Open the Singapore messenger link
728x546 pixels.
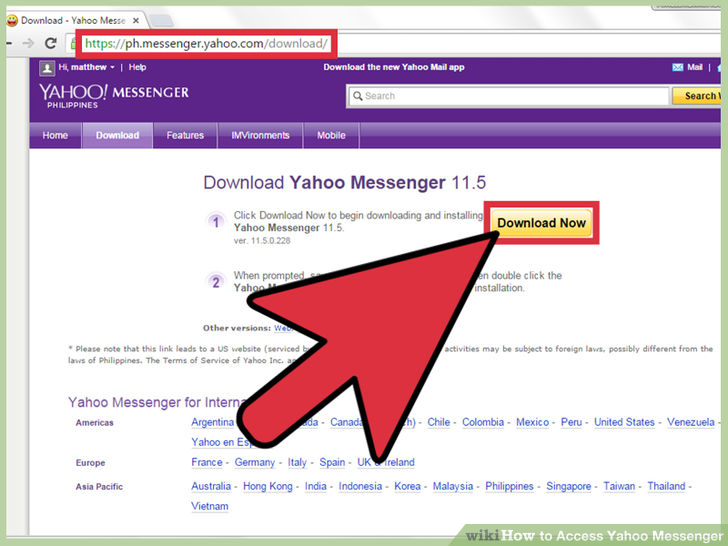click(x=569, y=486)
